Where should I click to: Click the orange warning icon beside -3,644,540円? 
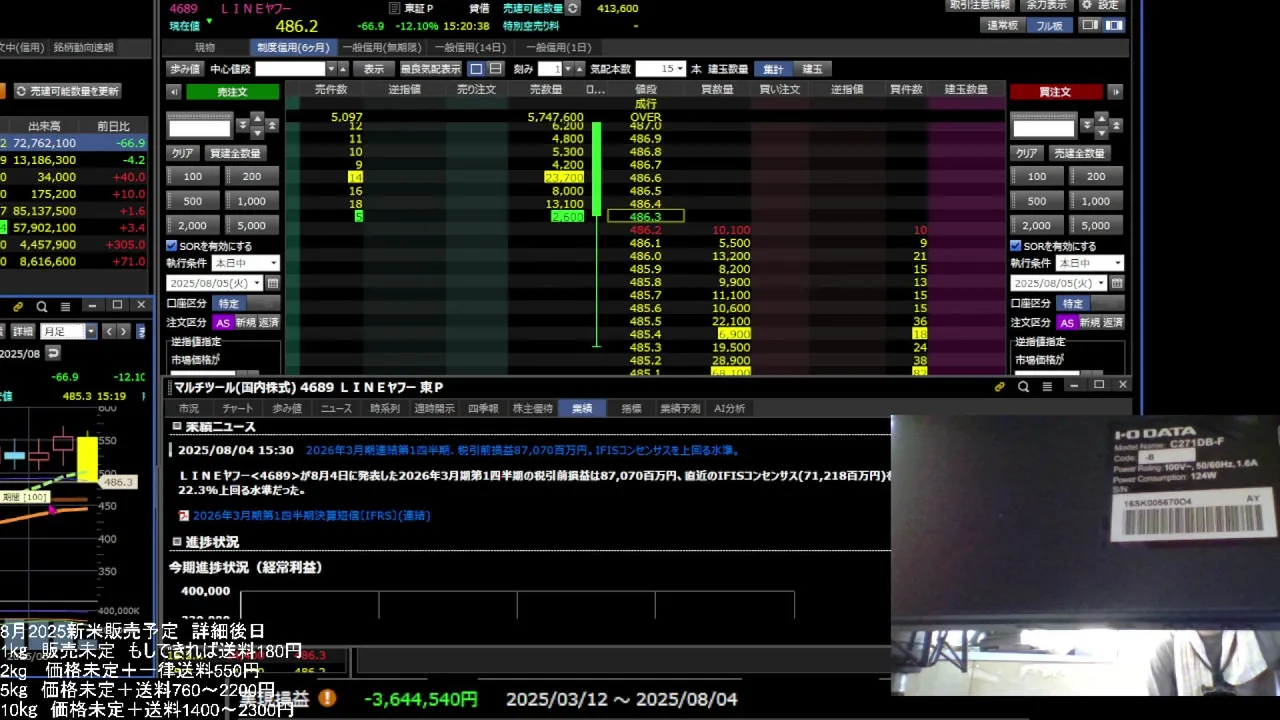click(327, 698)
